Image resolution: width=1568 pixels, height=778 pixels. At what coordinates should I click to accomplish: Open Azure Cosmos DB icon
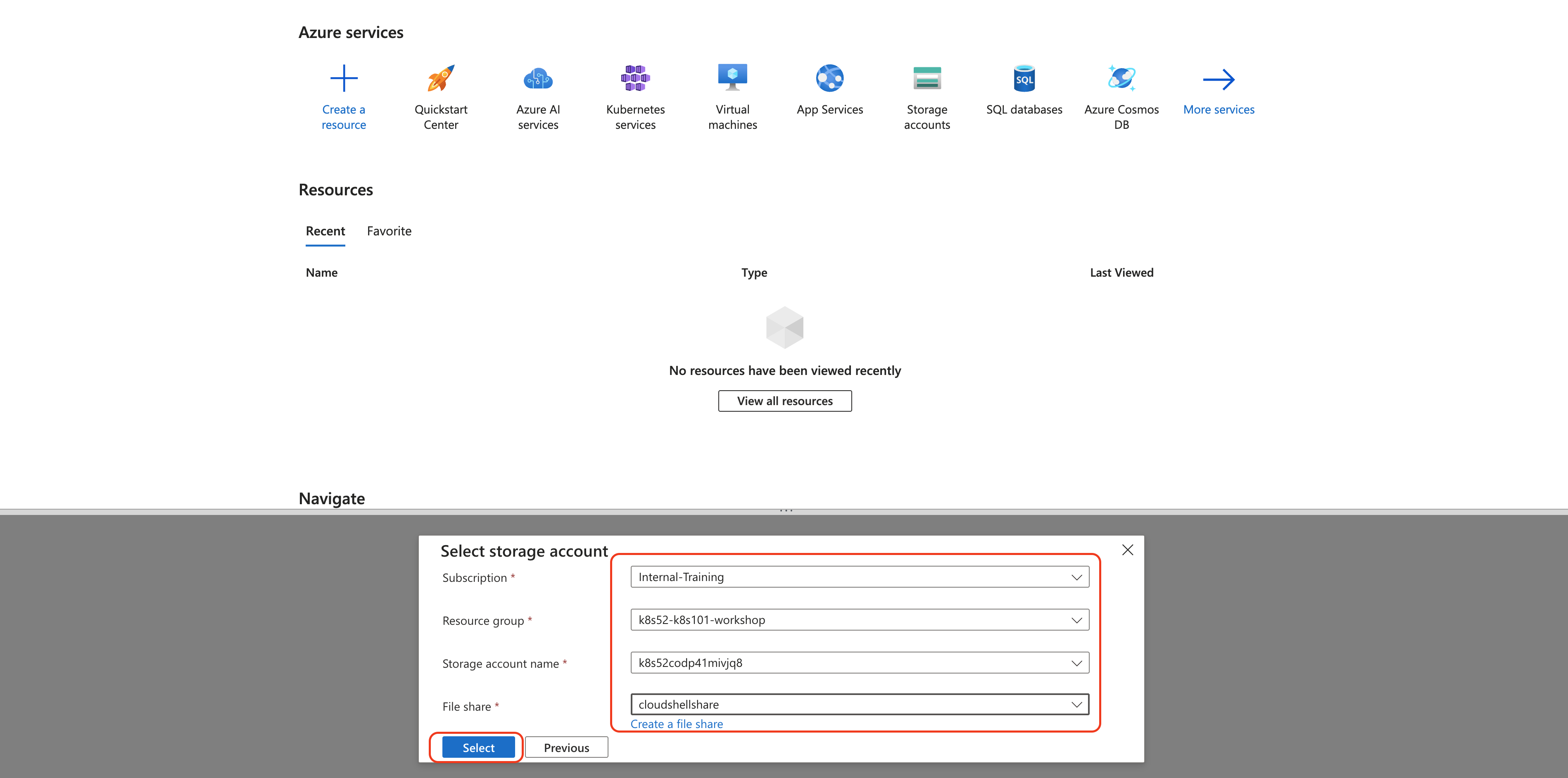pos(1121,78)
